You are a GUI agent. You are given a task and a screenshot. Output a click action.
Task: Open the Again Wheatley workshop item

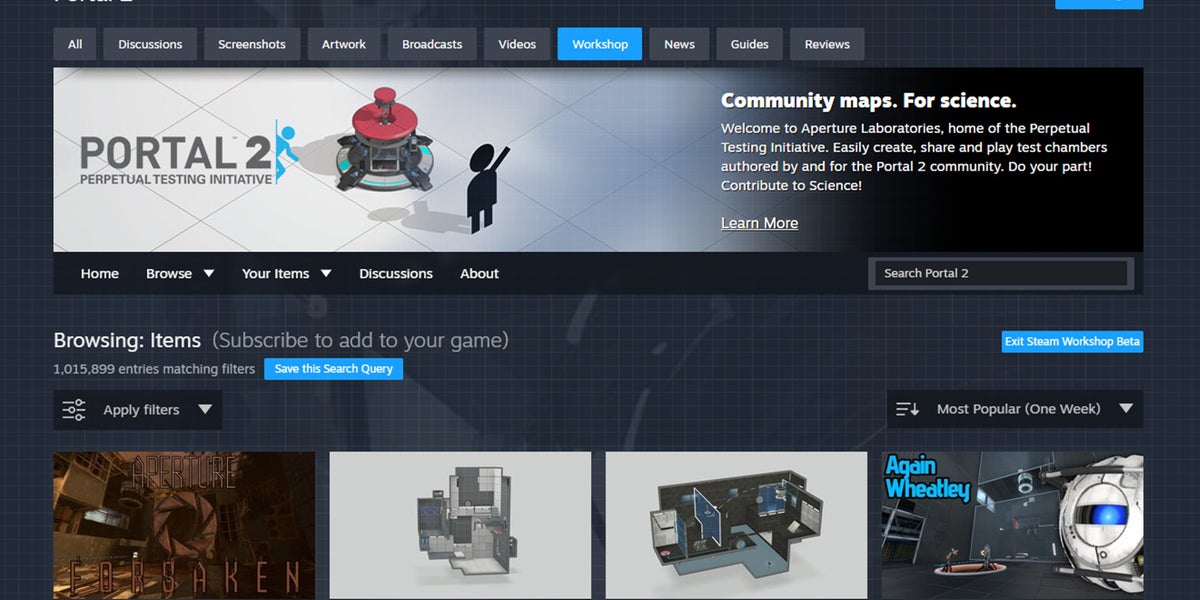pos(1012,526)
